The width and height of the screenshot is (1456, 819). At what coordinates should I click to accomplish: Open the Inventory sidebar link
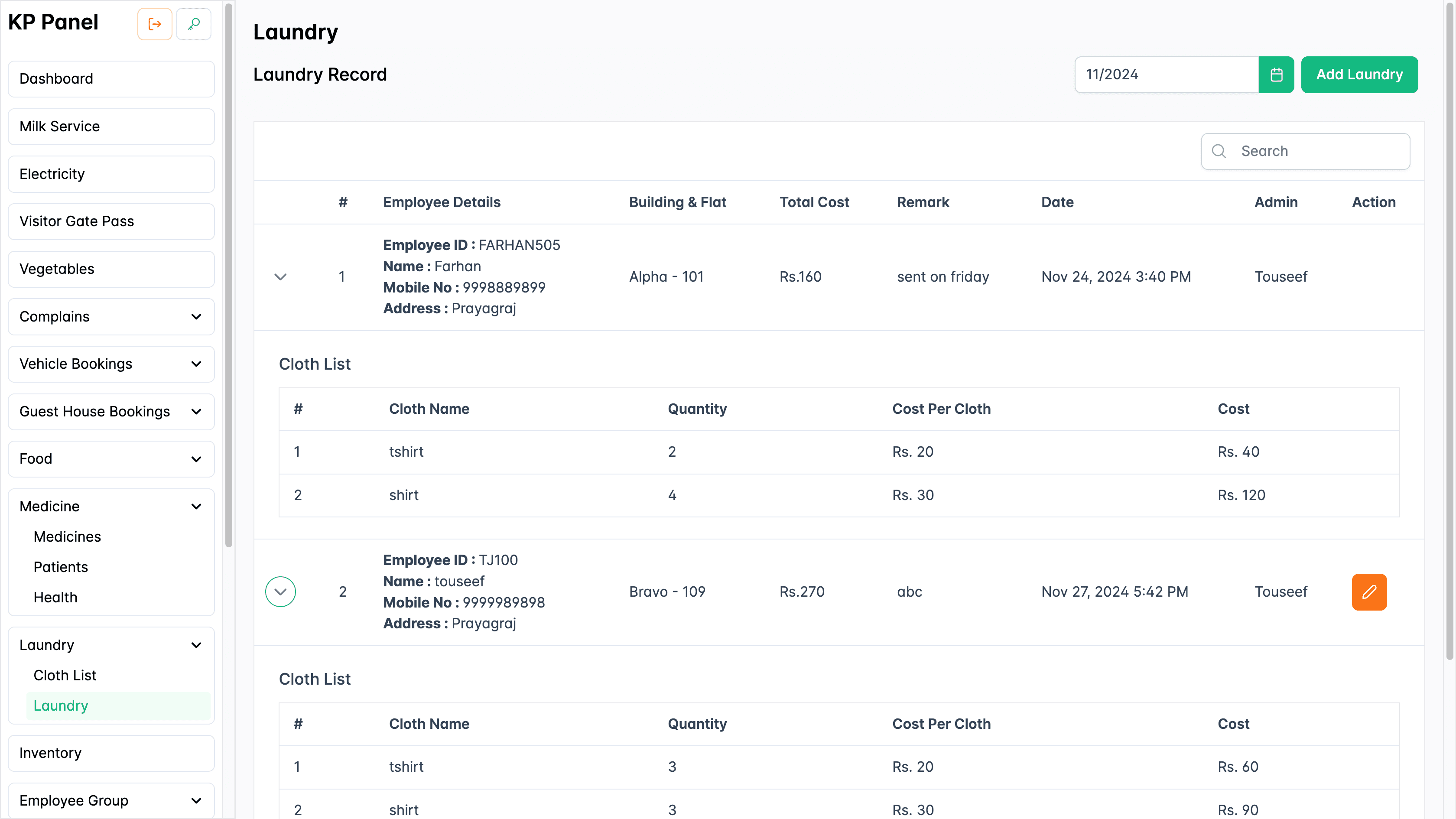tap(111, 753)
